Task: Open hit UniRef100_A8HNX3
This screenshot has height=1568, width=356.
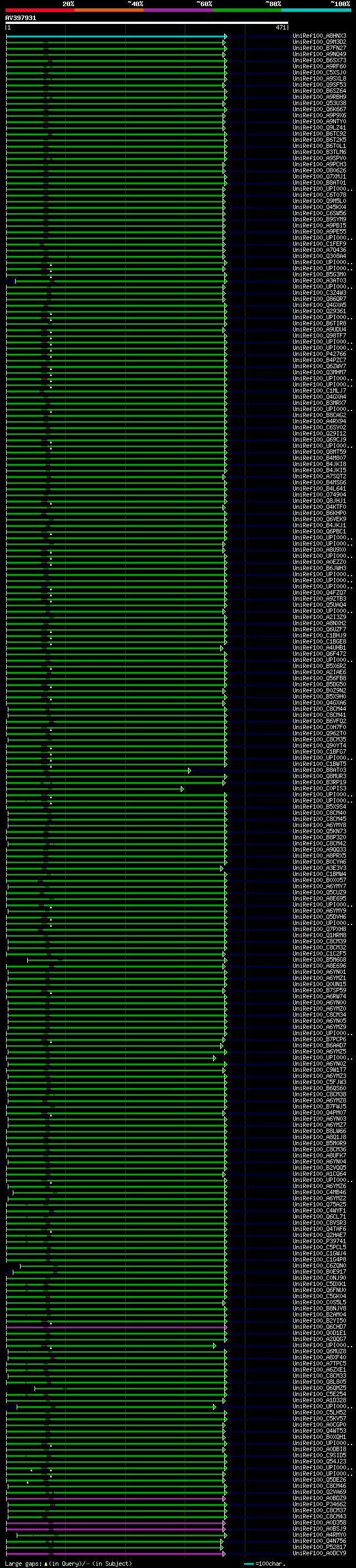Action: pyautogui.click(x=319, y=36)
